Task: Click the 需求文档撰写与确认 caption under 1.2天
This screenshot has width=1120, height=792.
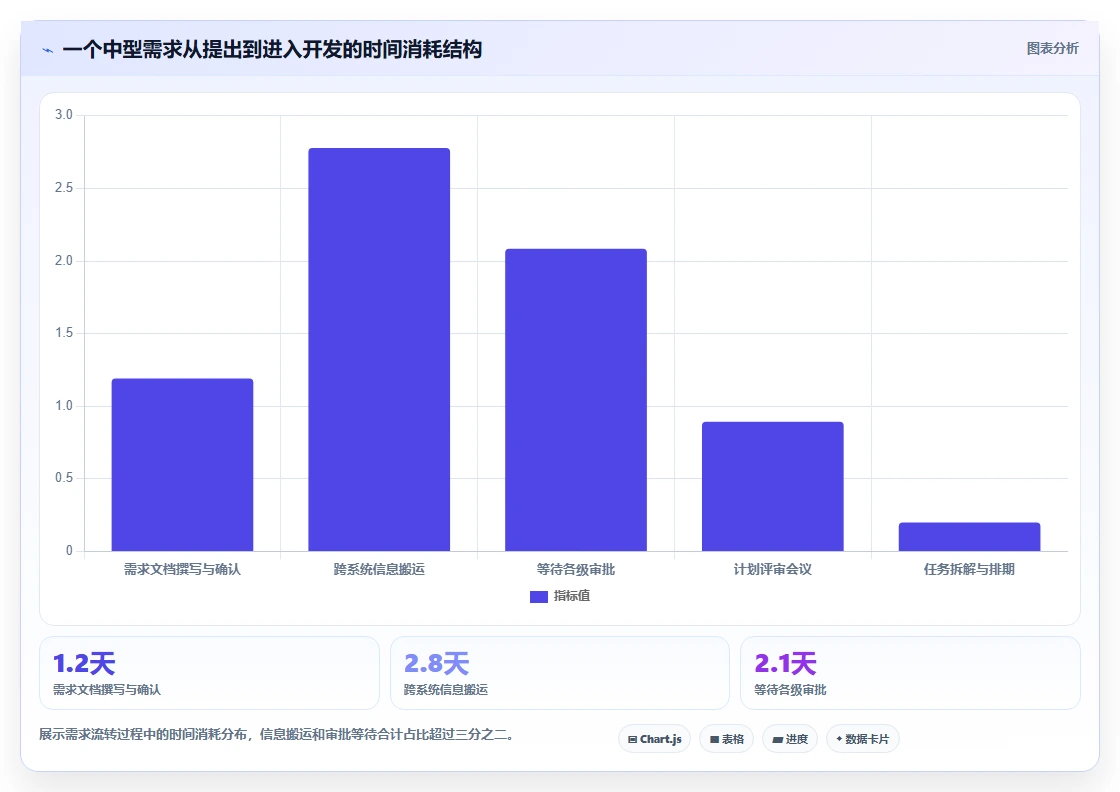Action: coord(107,690)
